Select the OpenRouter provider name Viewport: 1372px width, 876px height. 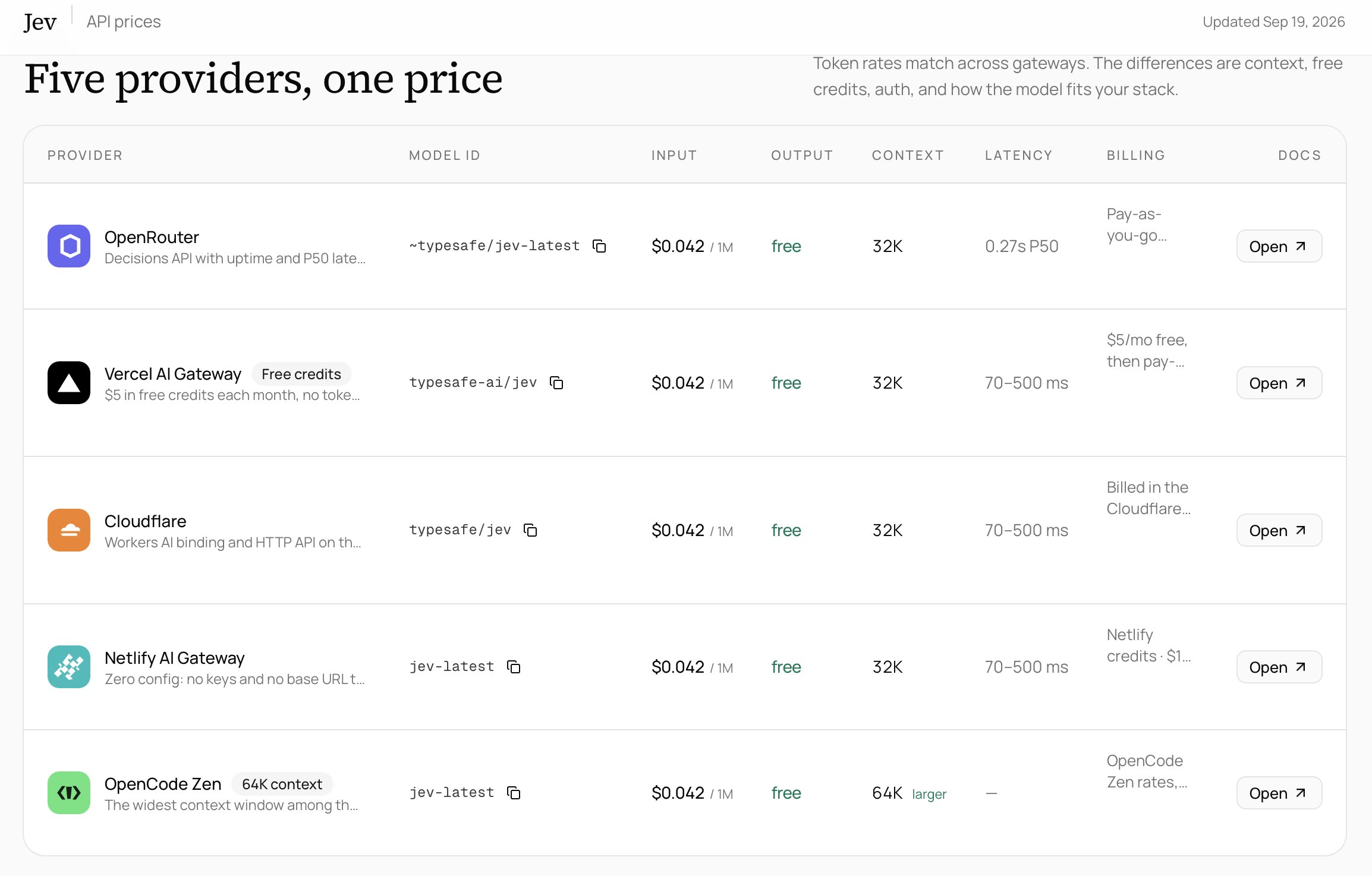pyautogui.click(x=152, y=237)
